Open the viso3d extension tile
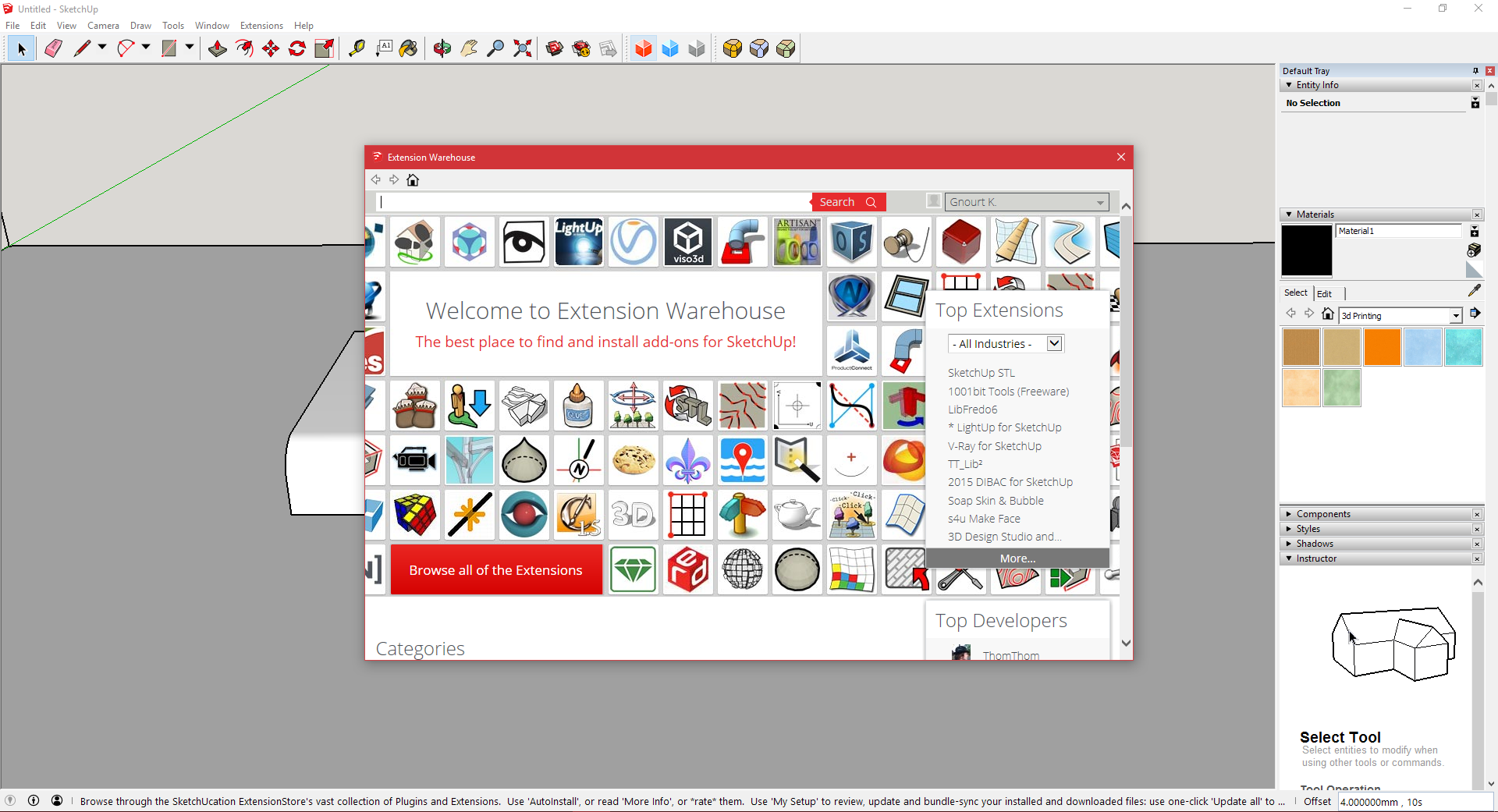The width and height of the screenshot is (1498, 812). pos(688,242)
